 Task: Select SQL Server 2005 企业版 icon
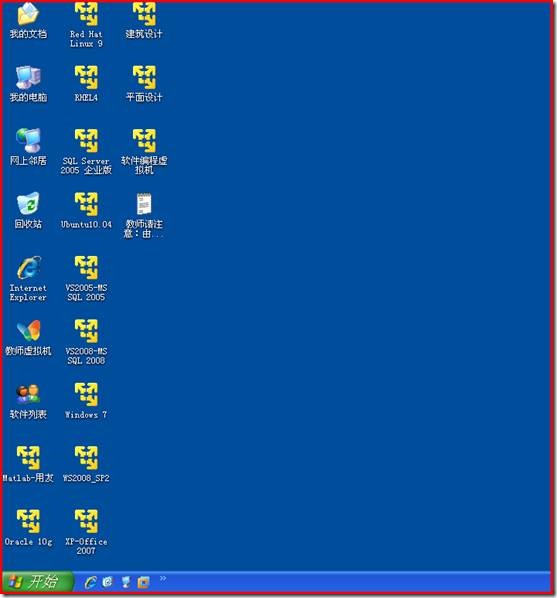tap(86, 140)
